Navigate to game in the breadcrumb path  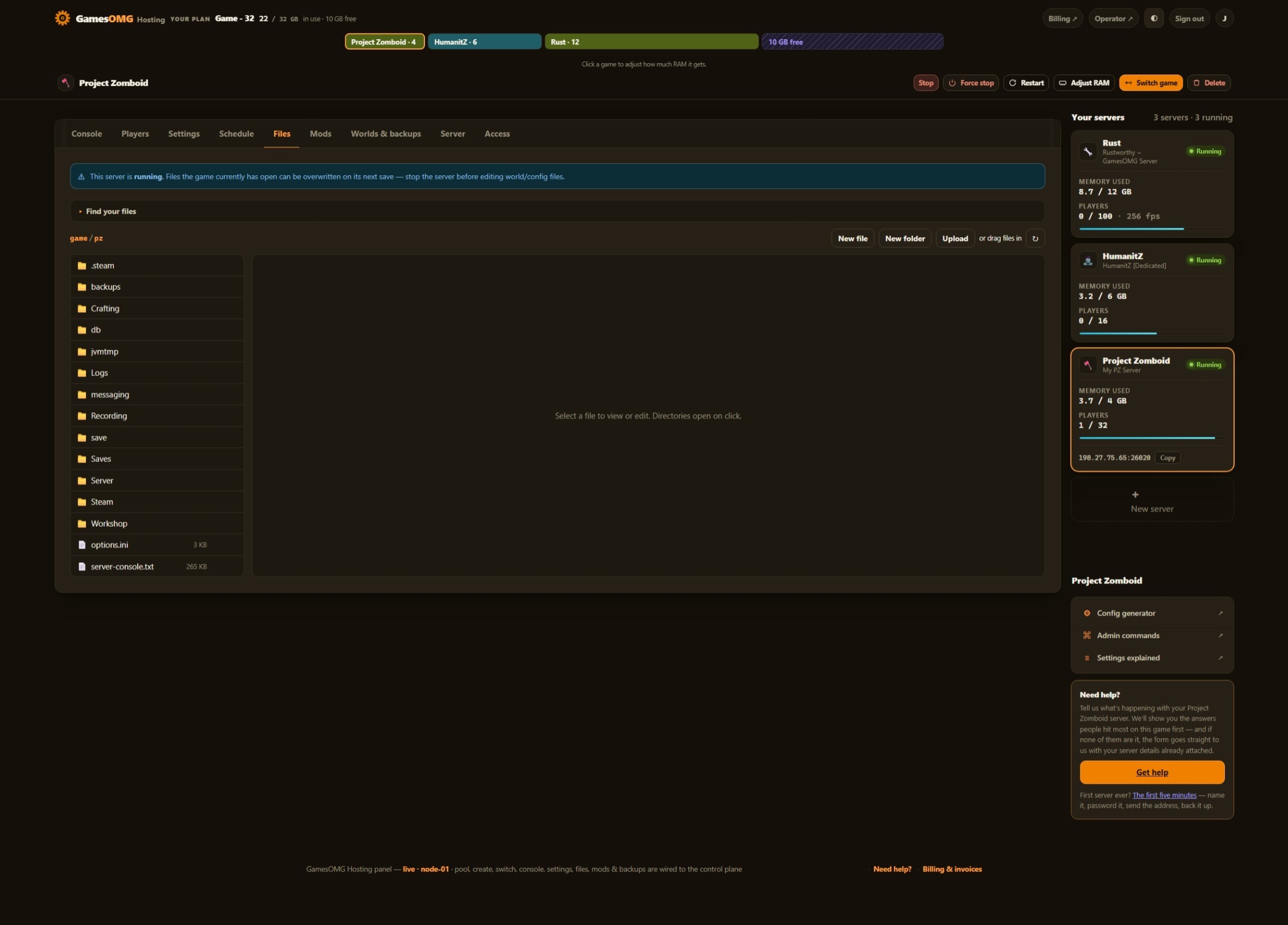pyautogui.click(x=79, y=238)
